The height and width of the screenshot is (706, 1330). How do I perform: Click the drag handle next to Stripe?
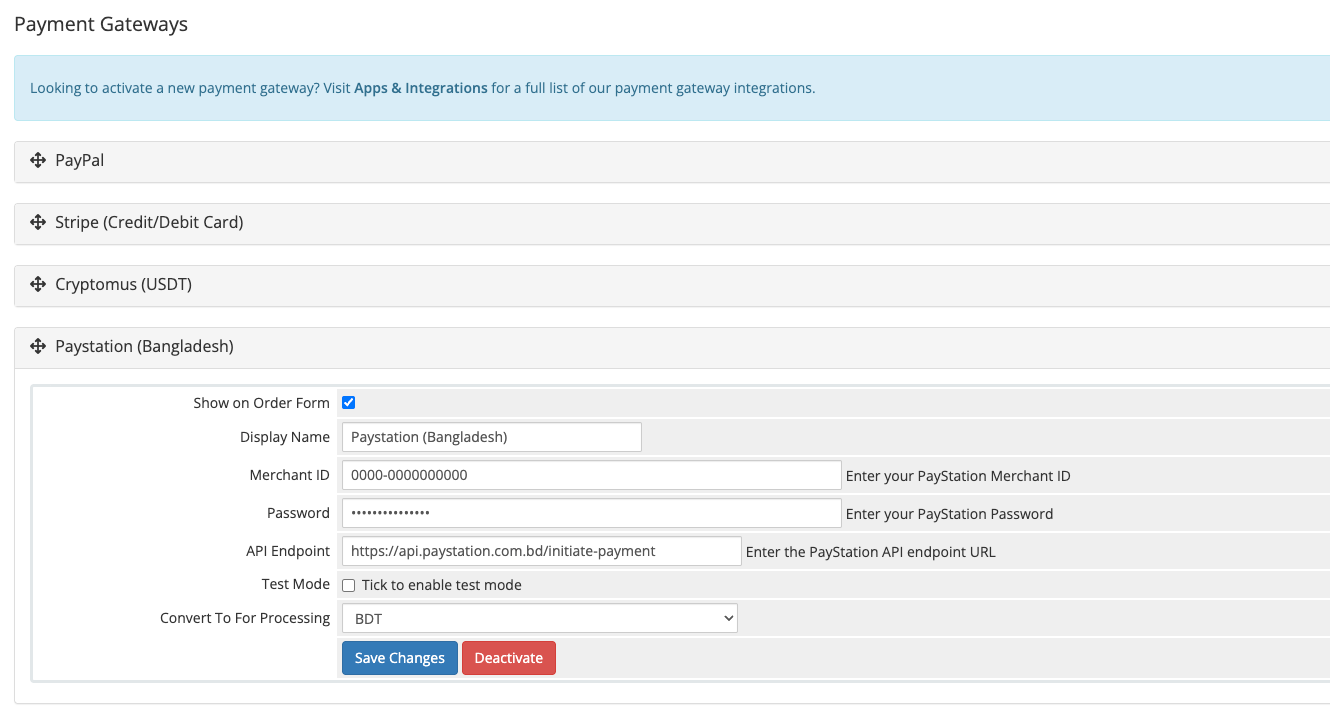point(38,222)
